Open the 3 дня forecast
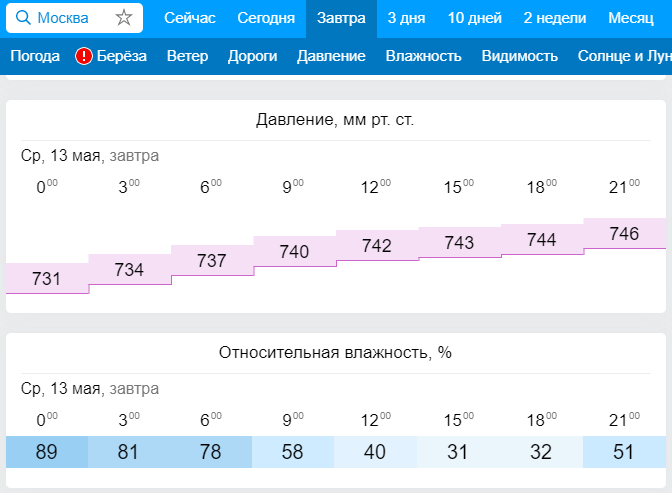 405,18
